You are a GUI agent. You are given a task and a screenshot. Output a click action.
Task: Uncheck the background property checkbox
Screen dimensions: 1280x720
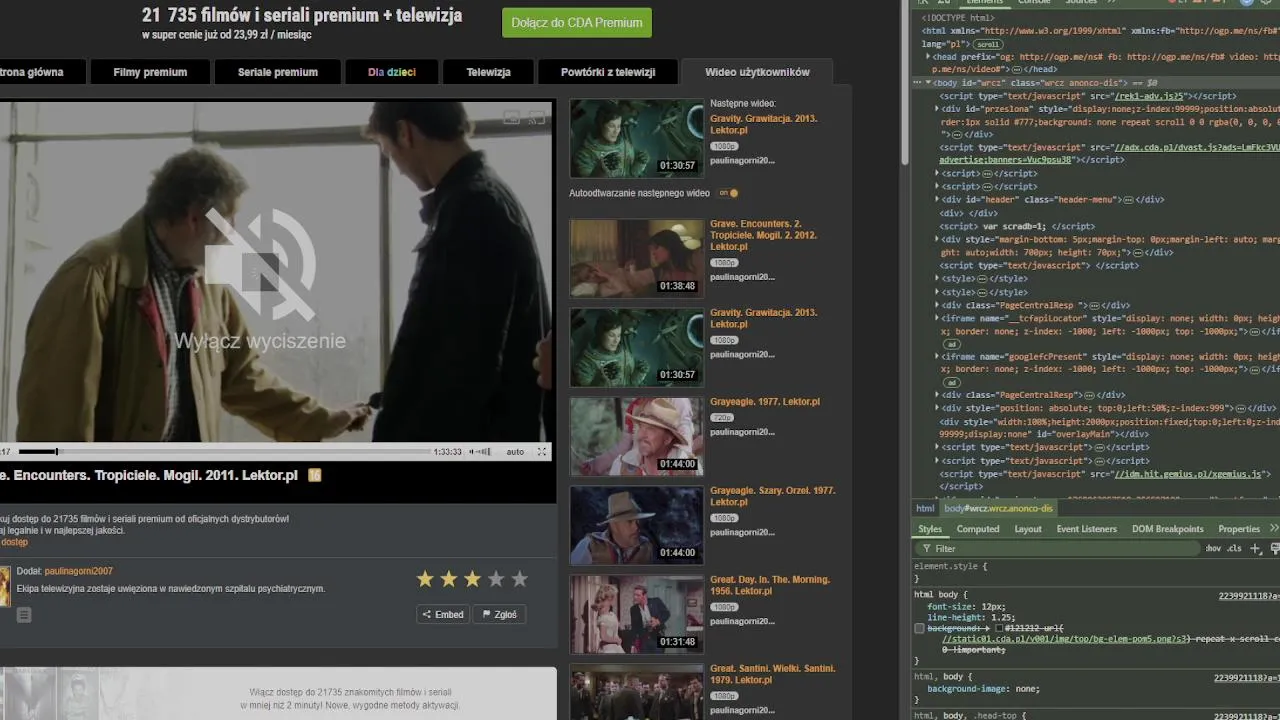point(919,628)
